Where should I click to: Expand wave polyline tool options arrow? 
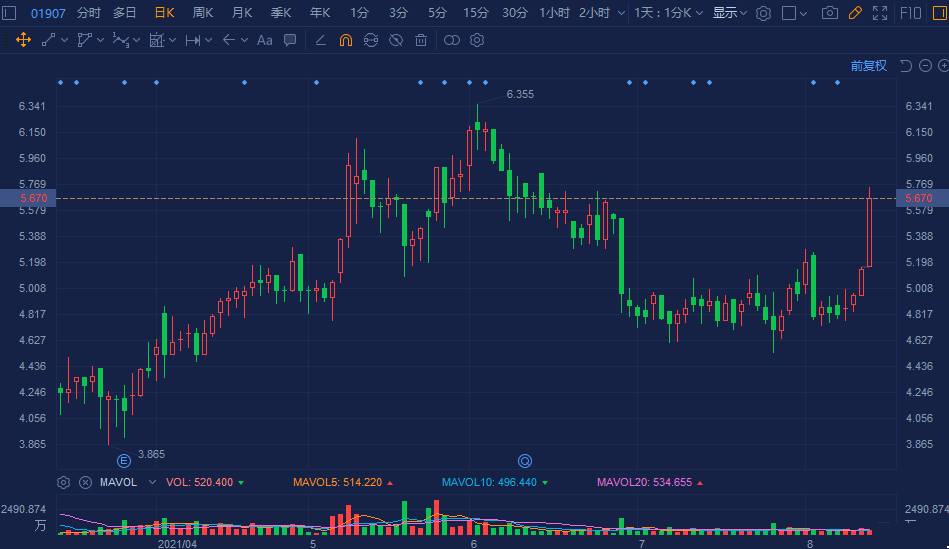pyautogui.click(x=136, y=40)
